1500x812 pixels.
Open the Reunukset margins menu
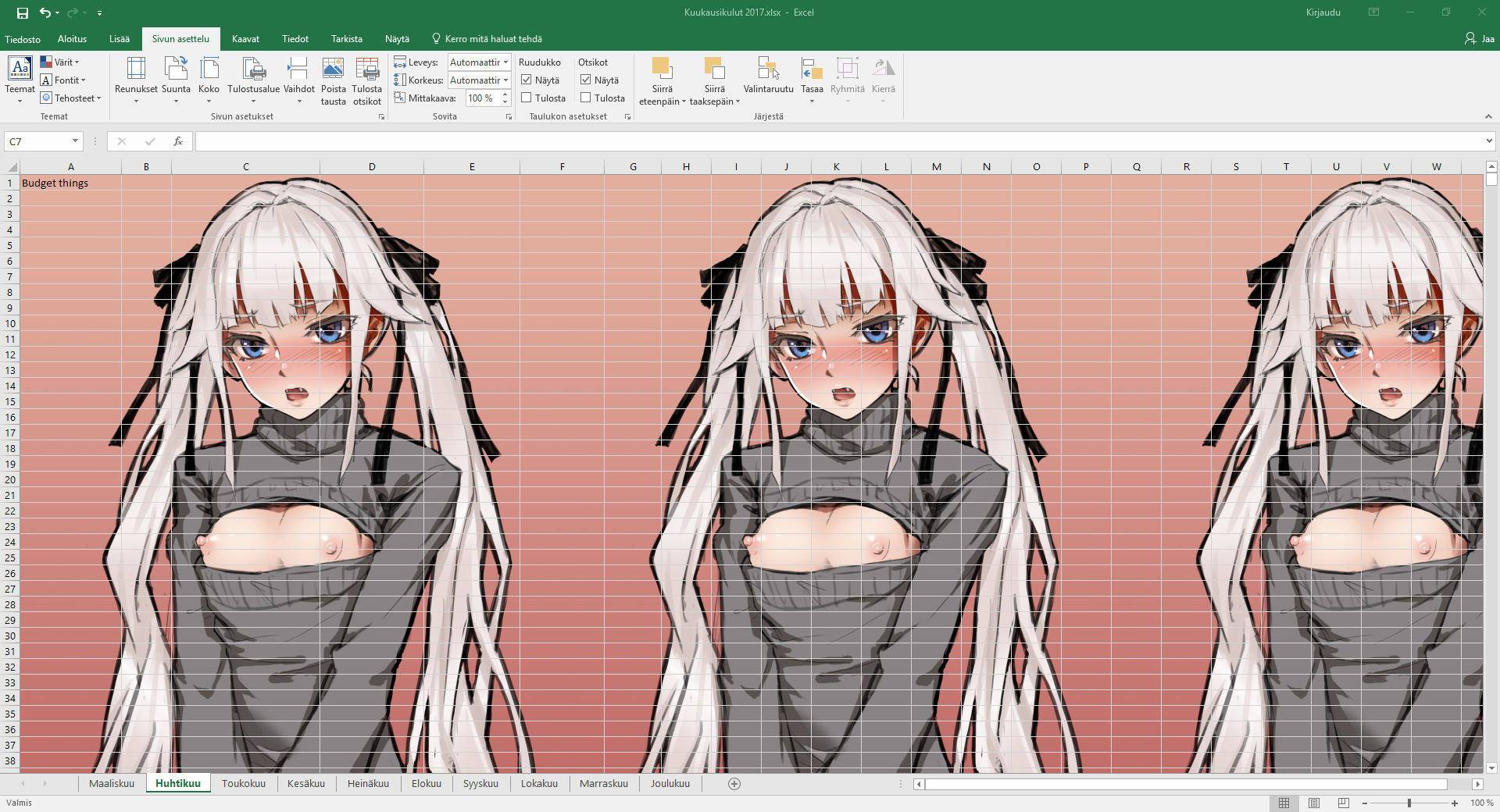[136, 79]
